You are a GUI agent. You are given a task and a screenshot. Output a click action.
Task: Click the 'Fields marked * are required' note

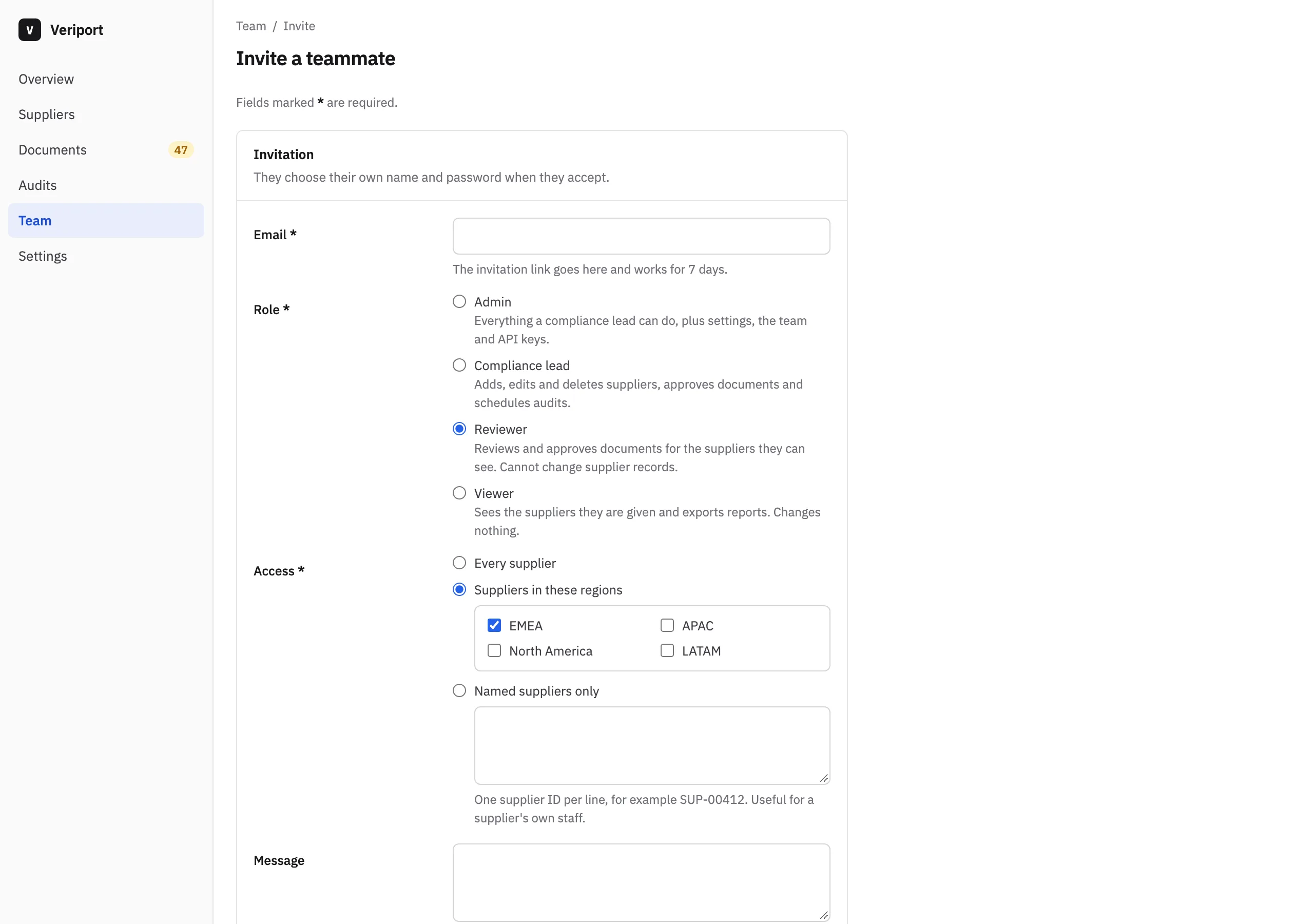(317, 103)
